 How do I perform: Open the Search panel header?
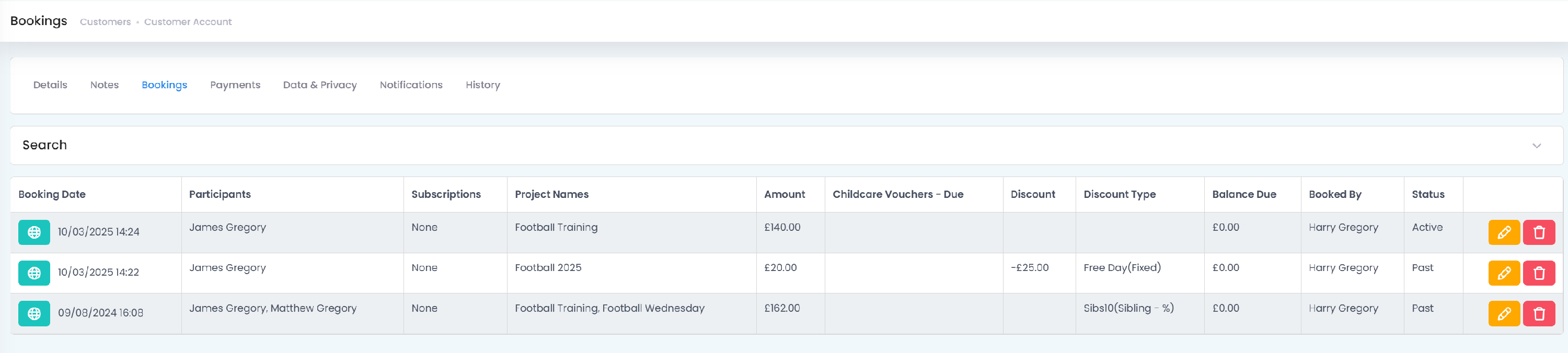point(787,146)
